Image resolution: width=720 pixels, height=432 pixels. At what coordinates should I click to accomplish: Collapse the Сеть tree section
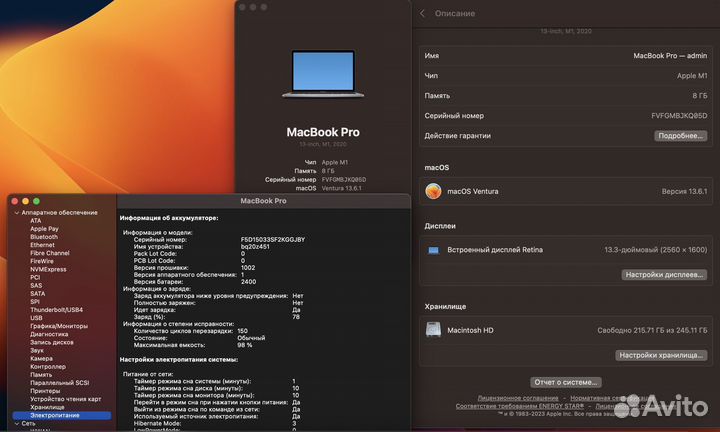[x=17, y=423]
